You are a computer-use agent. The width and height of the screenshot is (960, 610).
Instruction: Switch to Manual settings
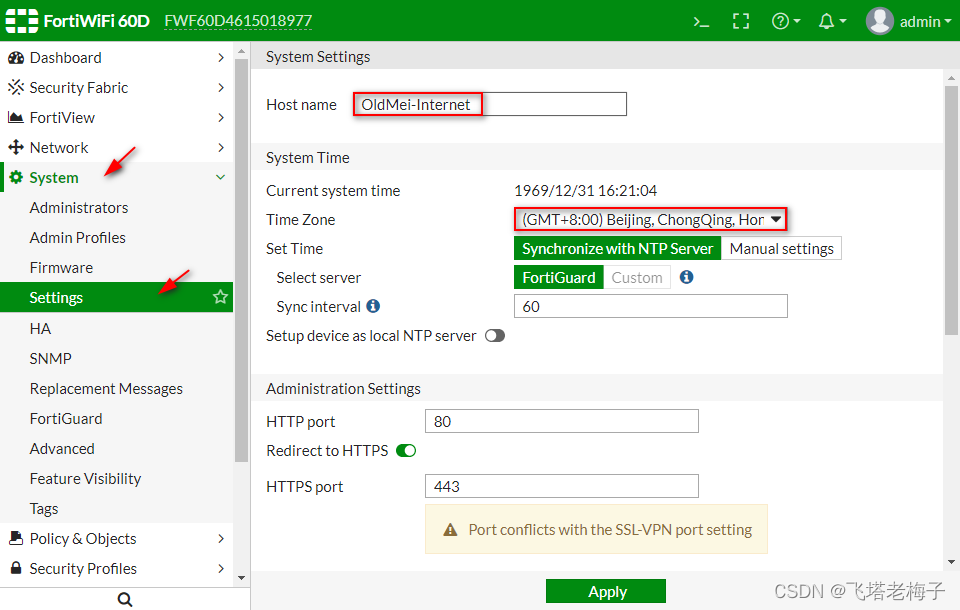click(781, 248)
